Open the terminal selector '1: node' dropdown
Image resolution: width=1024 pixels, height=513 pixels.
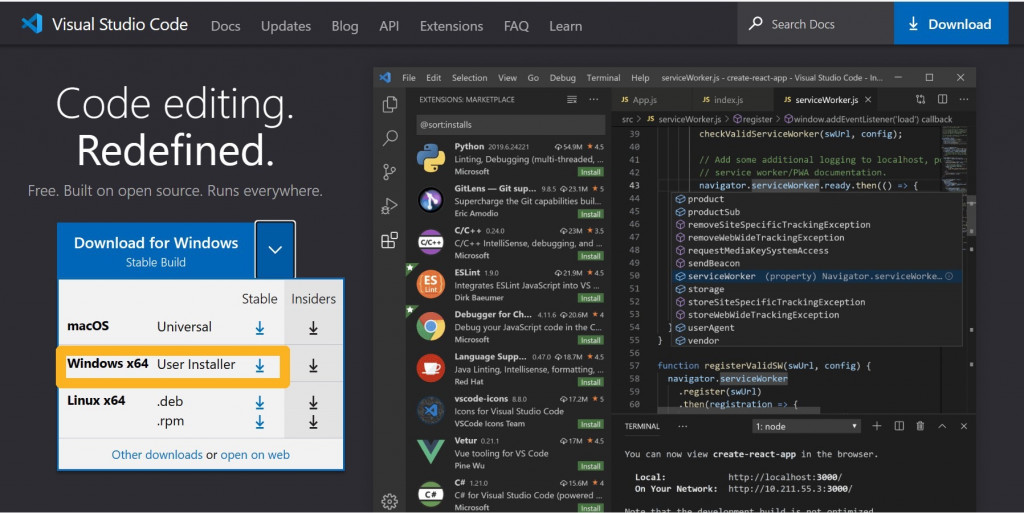coord(807,426)
